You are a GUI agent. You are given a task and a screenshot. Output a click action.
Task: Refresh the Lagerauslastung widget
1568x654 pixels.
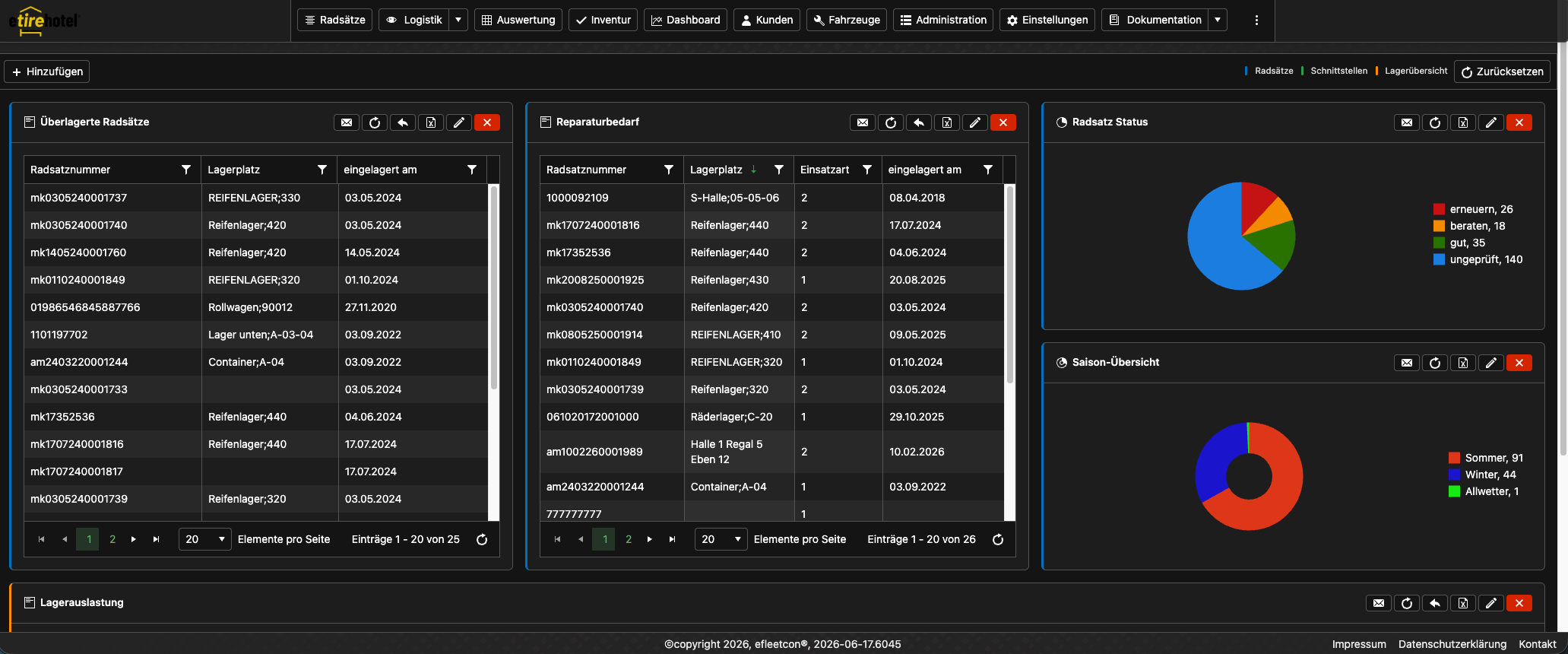tap(1407, 603)
